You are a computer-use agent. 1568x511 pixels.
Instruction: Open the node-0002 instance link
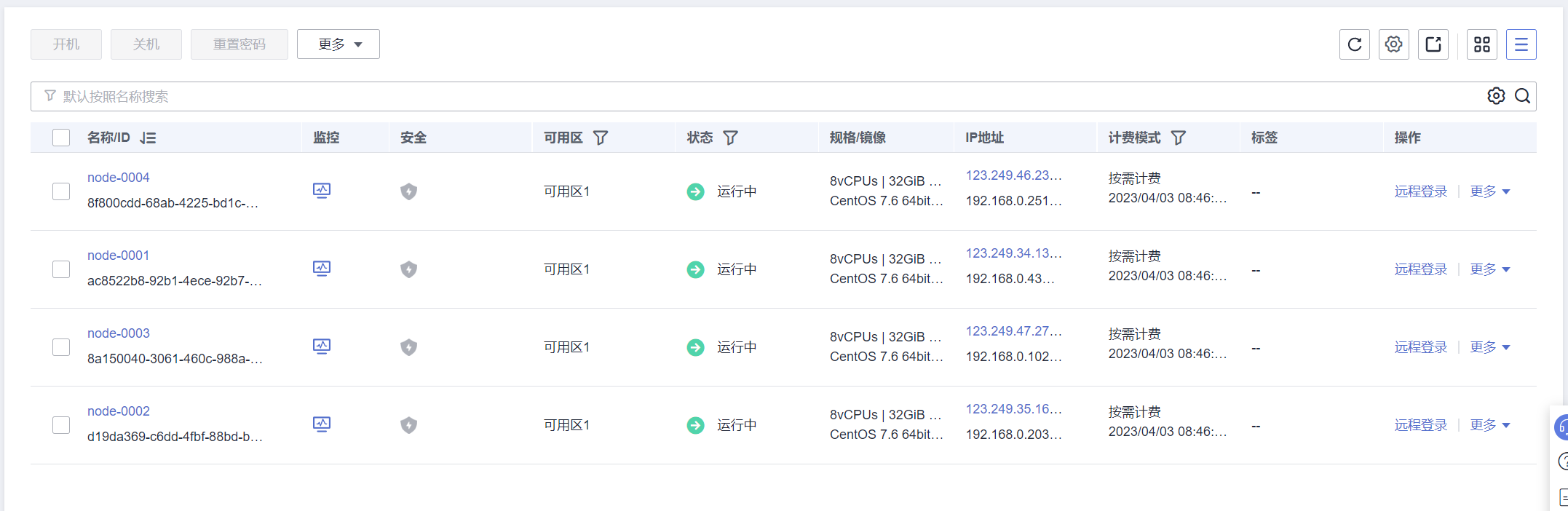[119, 411]
